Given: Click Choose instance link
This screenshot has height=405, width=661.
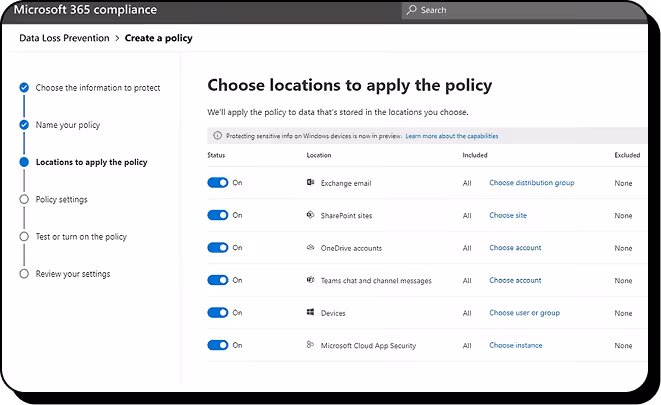Looking at the screenshot, I should coord(516,345).
